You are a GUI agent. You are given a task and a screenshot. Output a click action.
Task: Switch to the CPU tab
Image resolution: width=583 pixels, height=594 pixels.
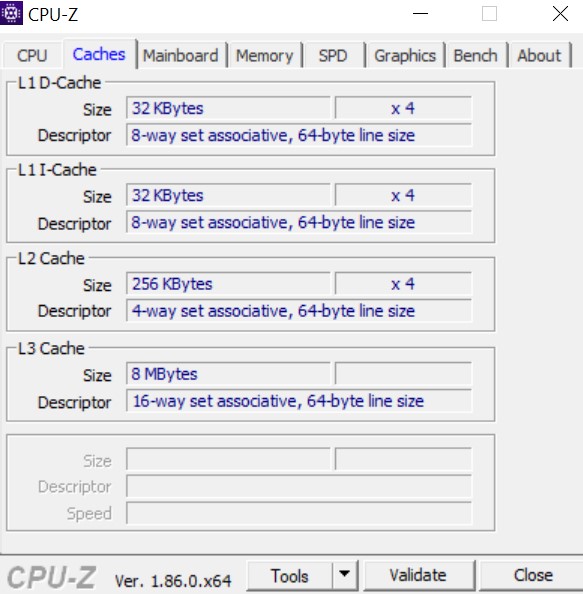pos(32,56)
